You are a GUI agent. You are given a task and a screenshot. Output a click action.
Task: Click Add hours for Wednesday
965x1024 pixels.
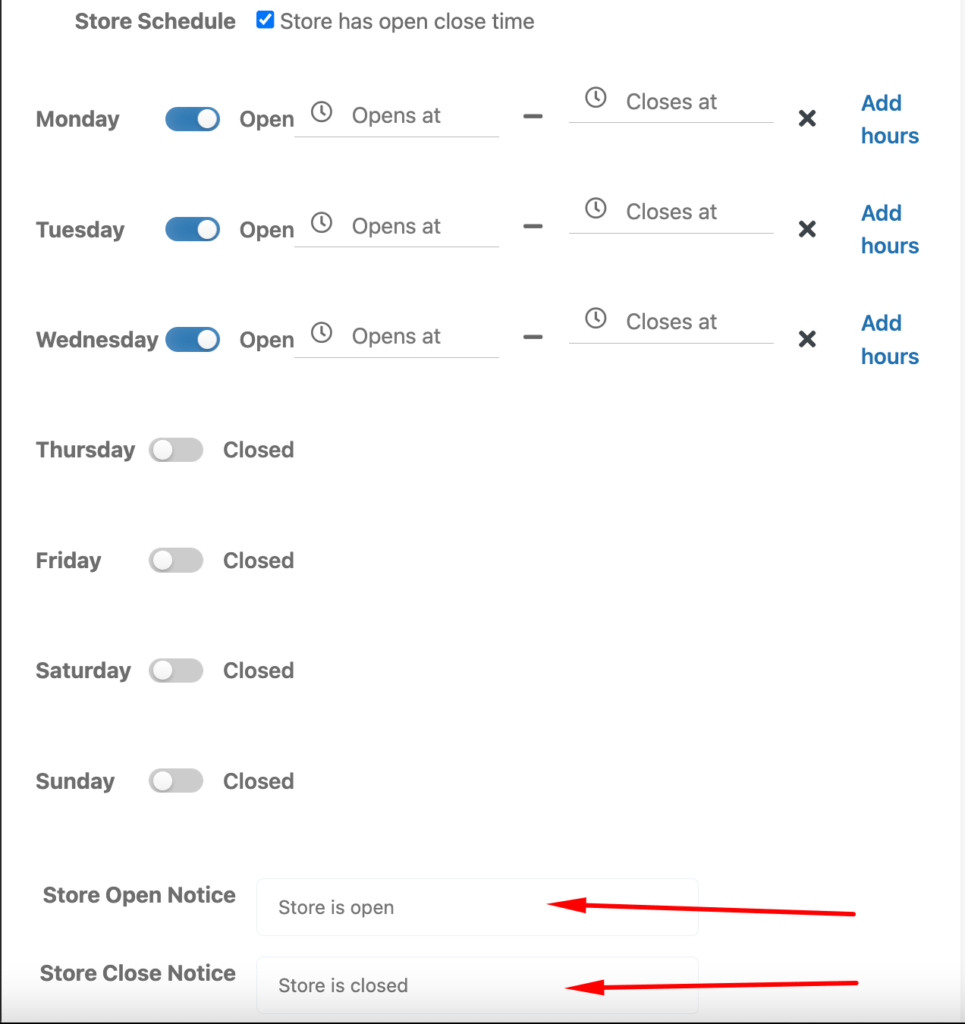(x=888, y=339)
